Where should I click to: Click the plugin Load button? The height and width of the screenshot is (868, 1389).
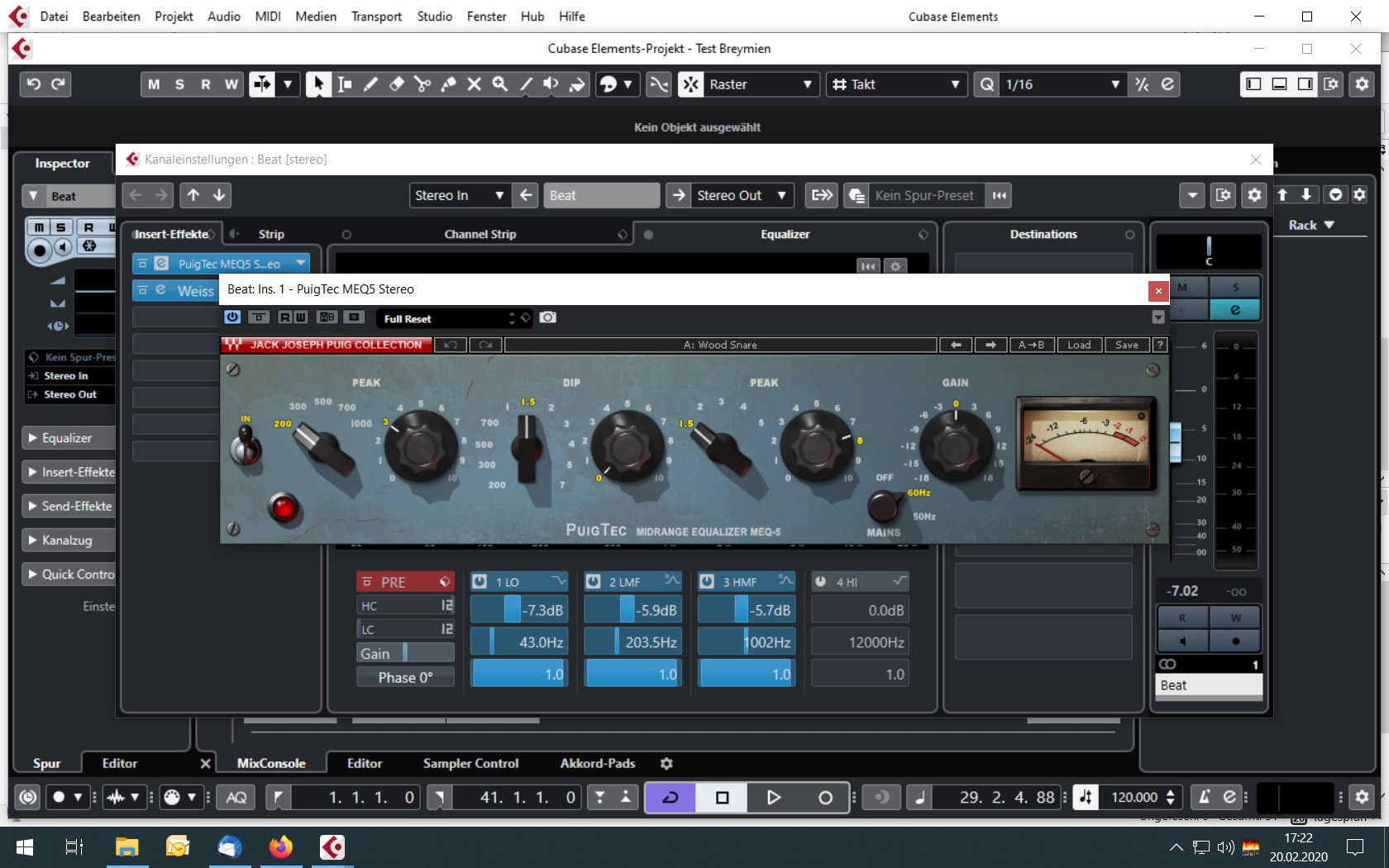(x=1079, y=345)
